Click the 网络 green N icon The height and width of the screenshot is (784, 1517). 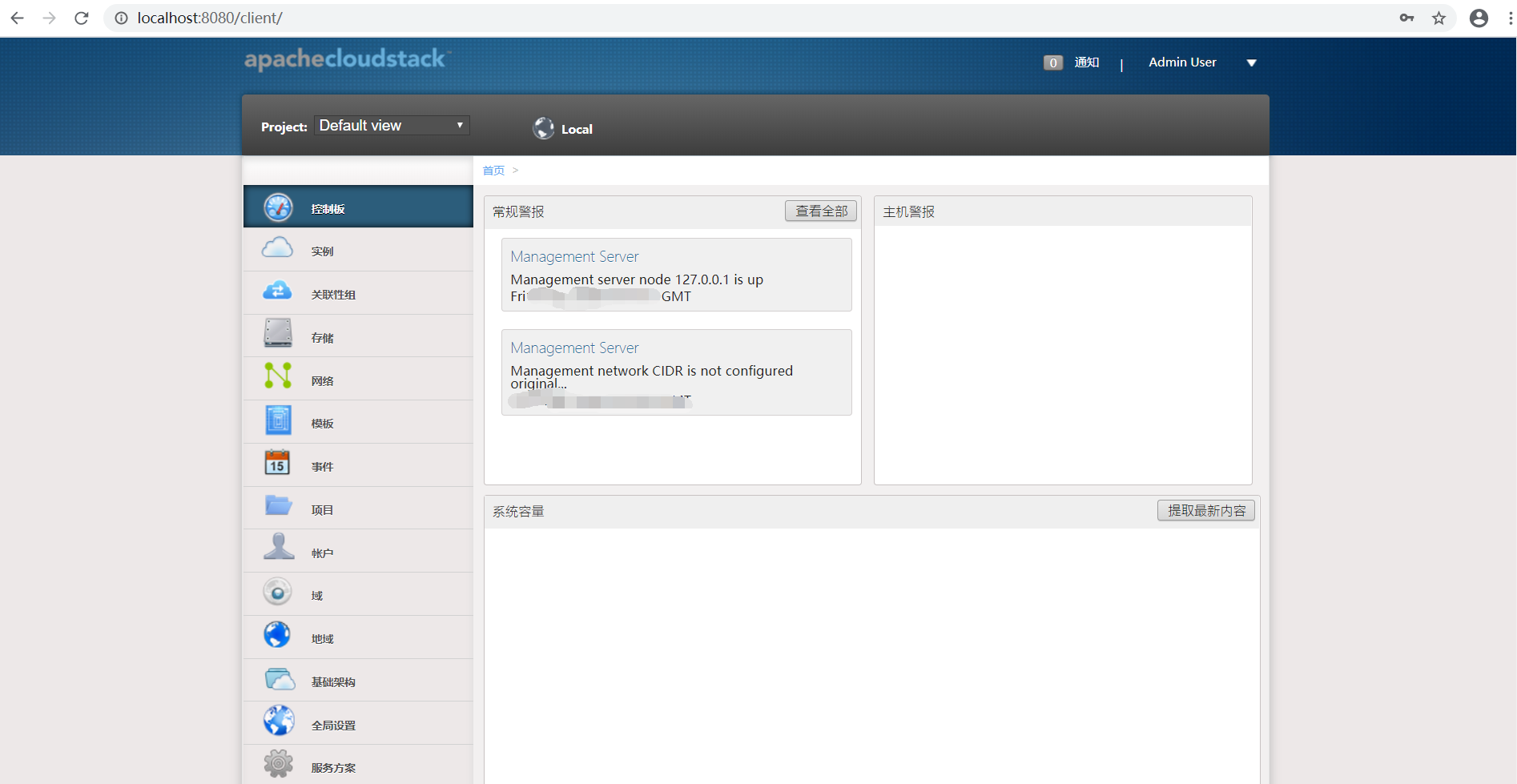[x=278, y=375]
